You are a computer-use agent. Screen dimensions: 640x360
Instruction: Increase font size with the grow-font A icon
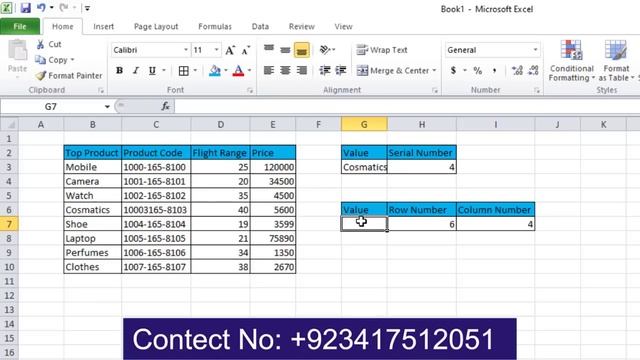pyautogui.click(x=230, y=50)
